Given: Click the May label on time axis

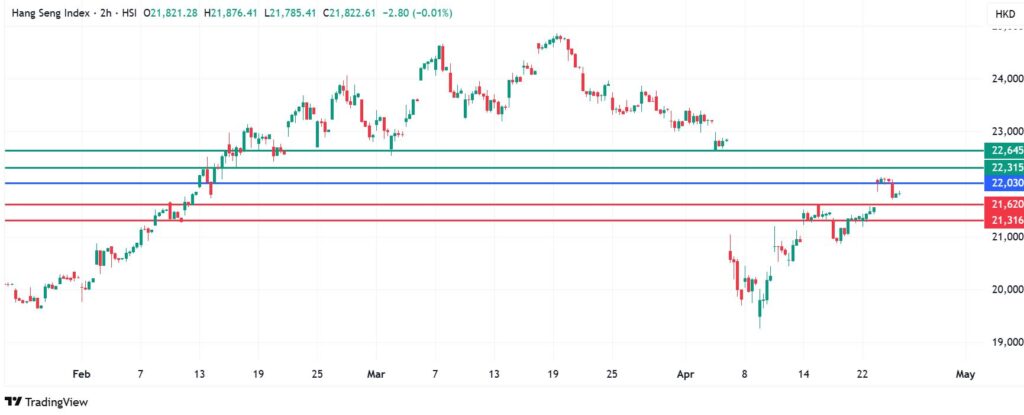Looking at the screenshot, I should [x=965, y=374].
